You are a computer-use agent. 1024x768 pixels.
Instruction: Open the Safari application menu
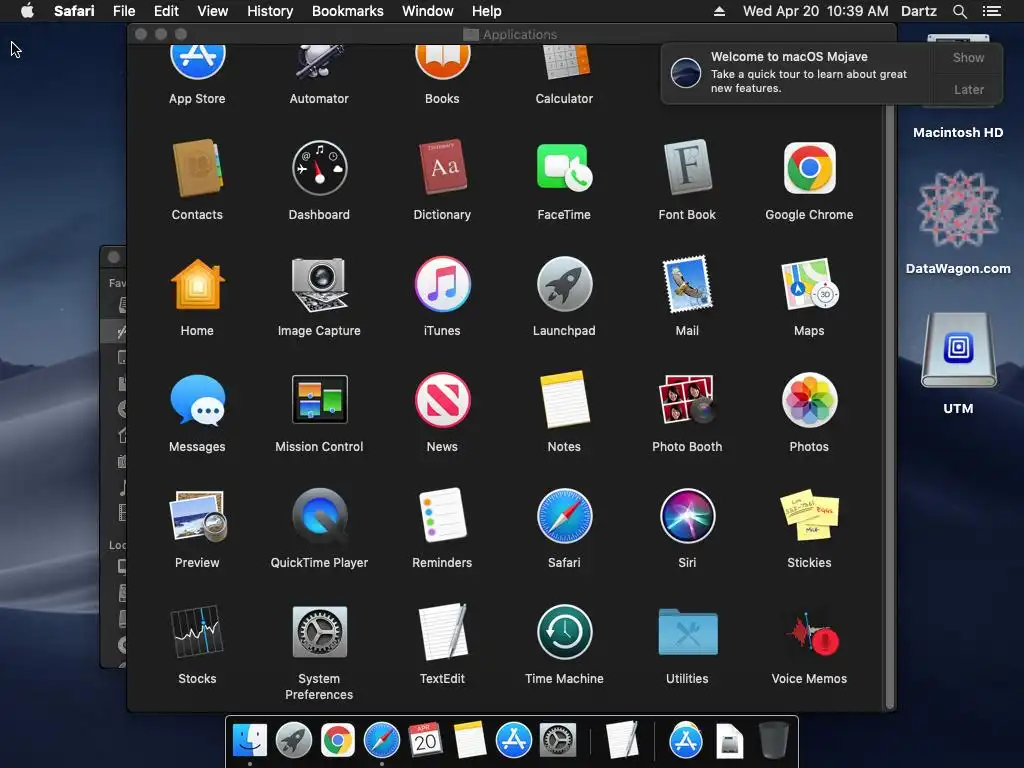coord(74,11)
